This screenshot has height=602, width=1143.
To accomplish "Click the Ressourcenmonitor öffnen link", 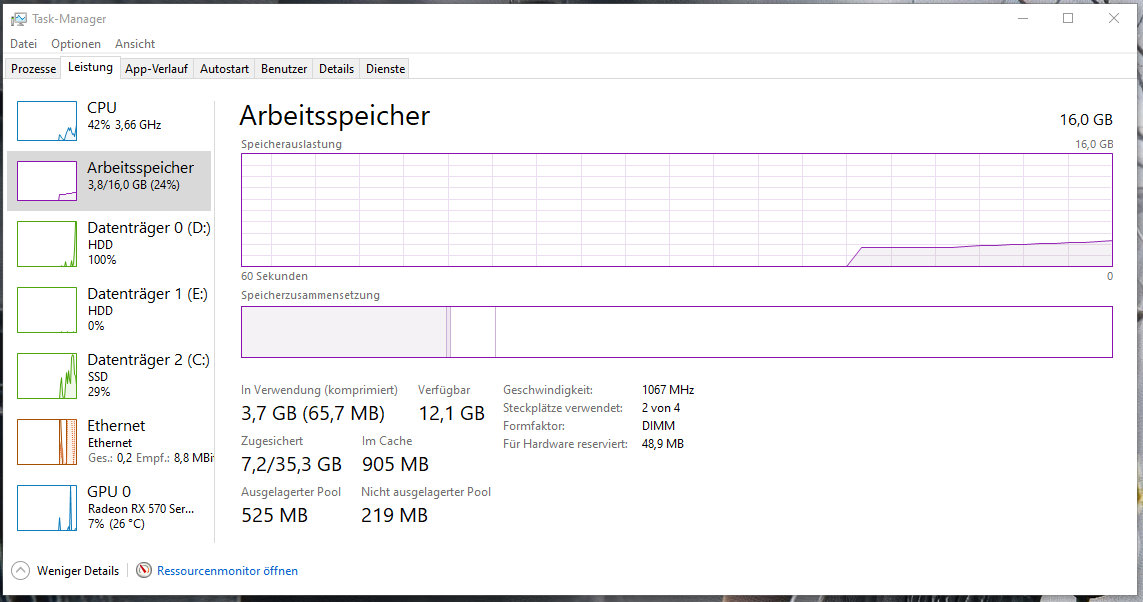I will [x=227, y=571].
